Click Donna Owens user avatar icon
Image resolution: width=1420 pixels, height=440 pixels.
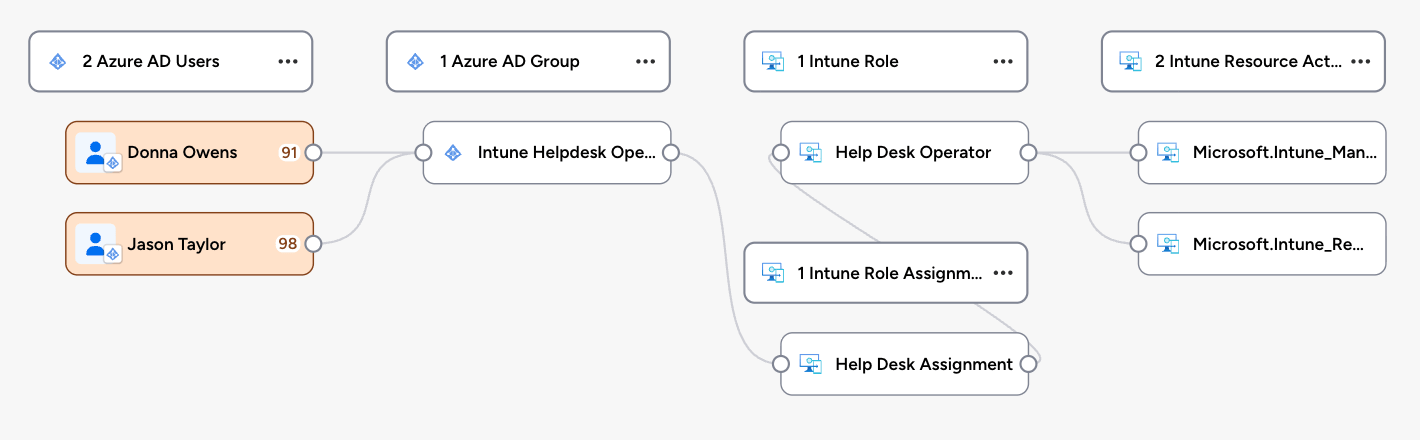pyautogui.click(x=97, y=153)
